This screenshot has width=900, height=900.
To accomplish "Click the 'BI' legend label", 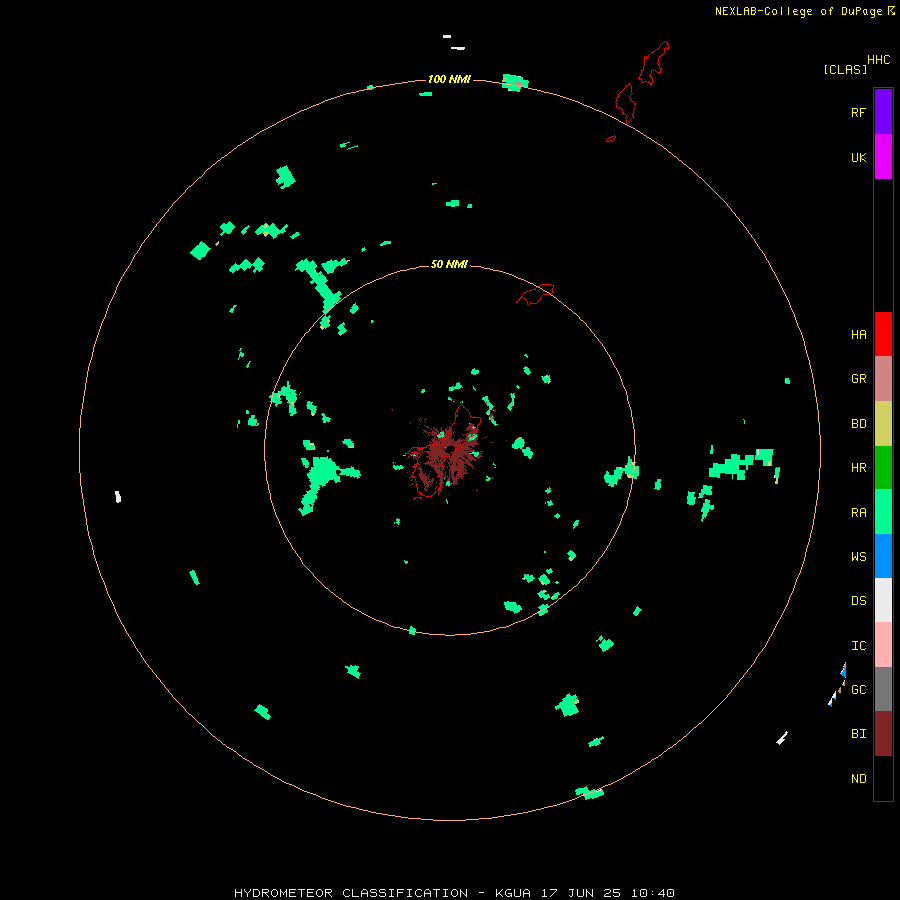I will point(858,734).
